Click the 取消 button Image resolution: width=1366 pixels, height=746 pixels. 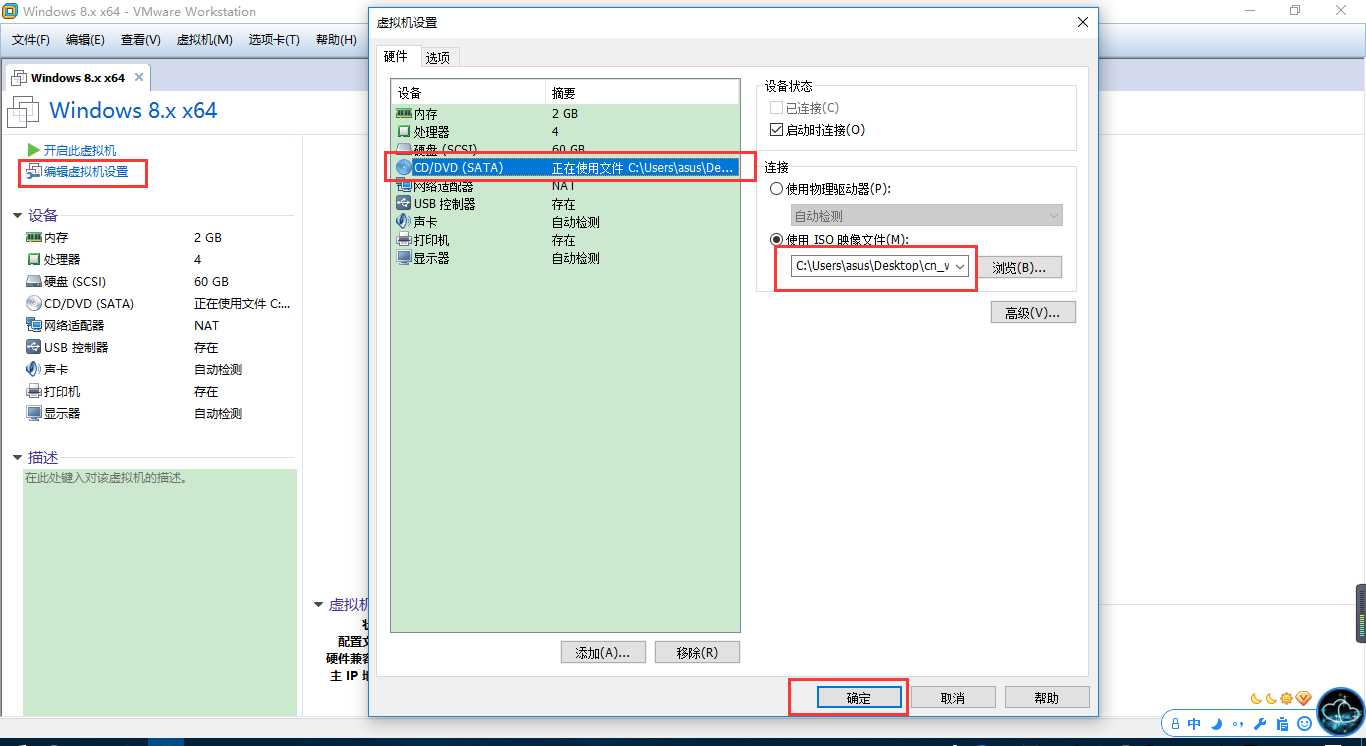tap(953, 698)
